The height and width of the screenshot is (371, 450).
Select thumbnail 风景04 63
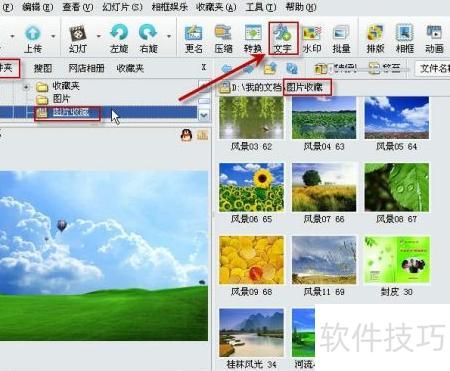point(324,118)
